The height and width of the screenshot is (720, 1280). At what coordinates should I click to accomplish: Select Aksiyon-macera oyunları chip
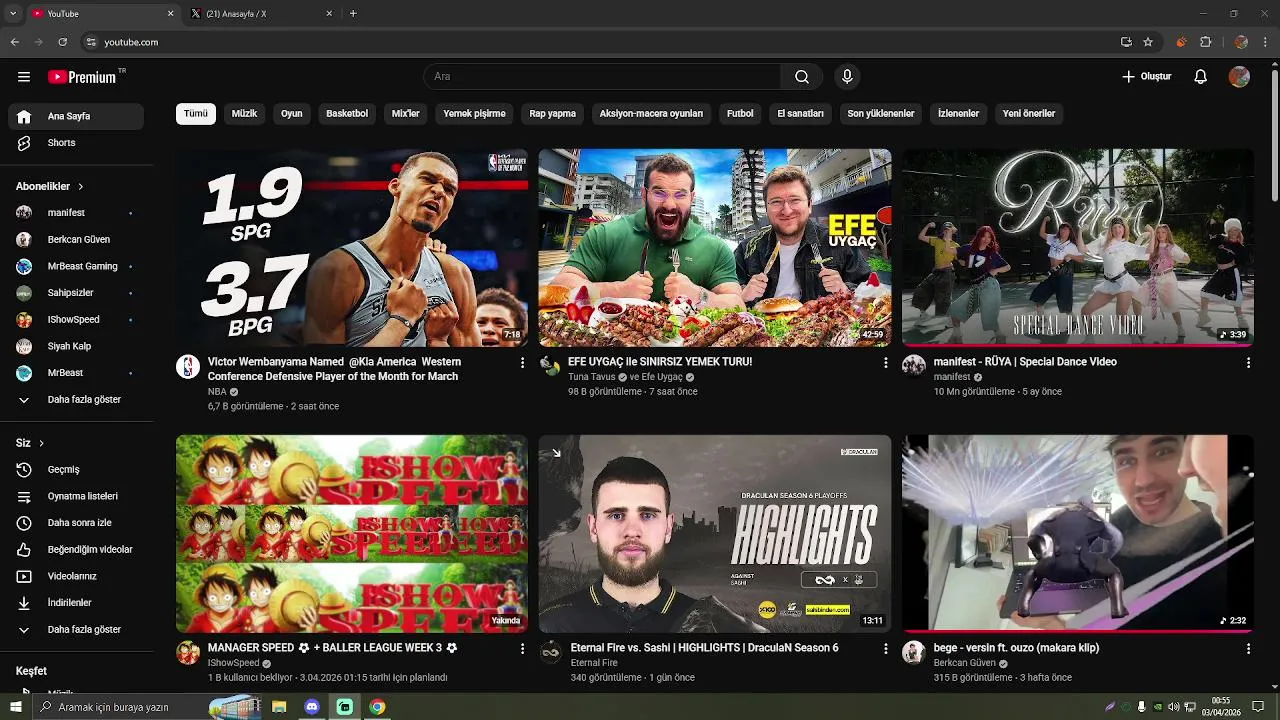[651, 114]
